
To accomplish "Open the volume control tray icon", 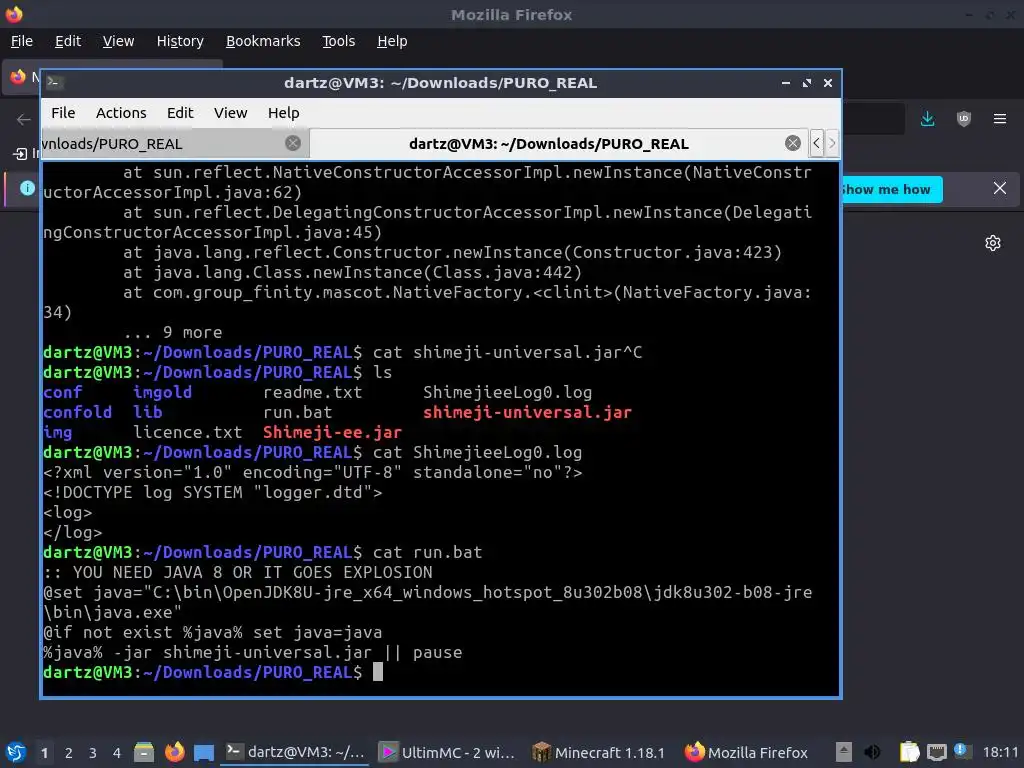I will click(x=872, y=752).
